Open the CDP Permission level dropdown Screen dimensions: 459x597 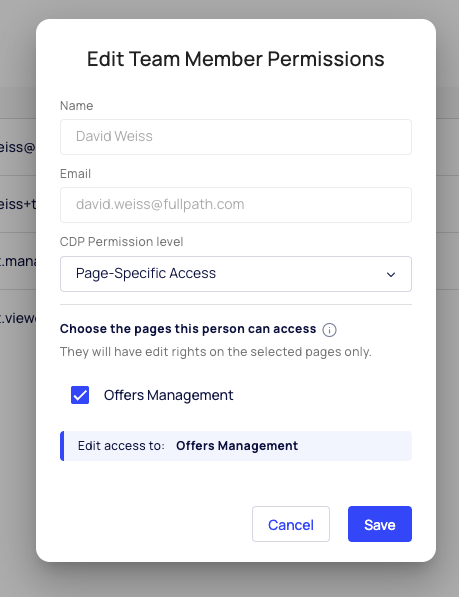coord(236,274)
